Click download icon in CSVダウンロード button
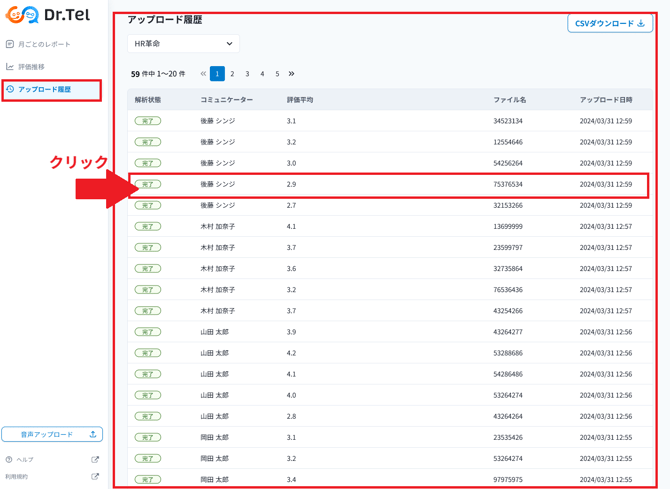The width and height of the screenshot is (670, 489). pos(641,23)
